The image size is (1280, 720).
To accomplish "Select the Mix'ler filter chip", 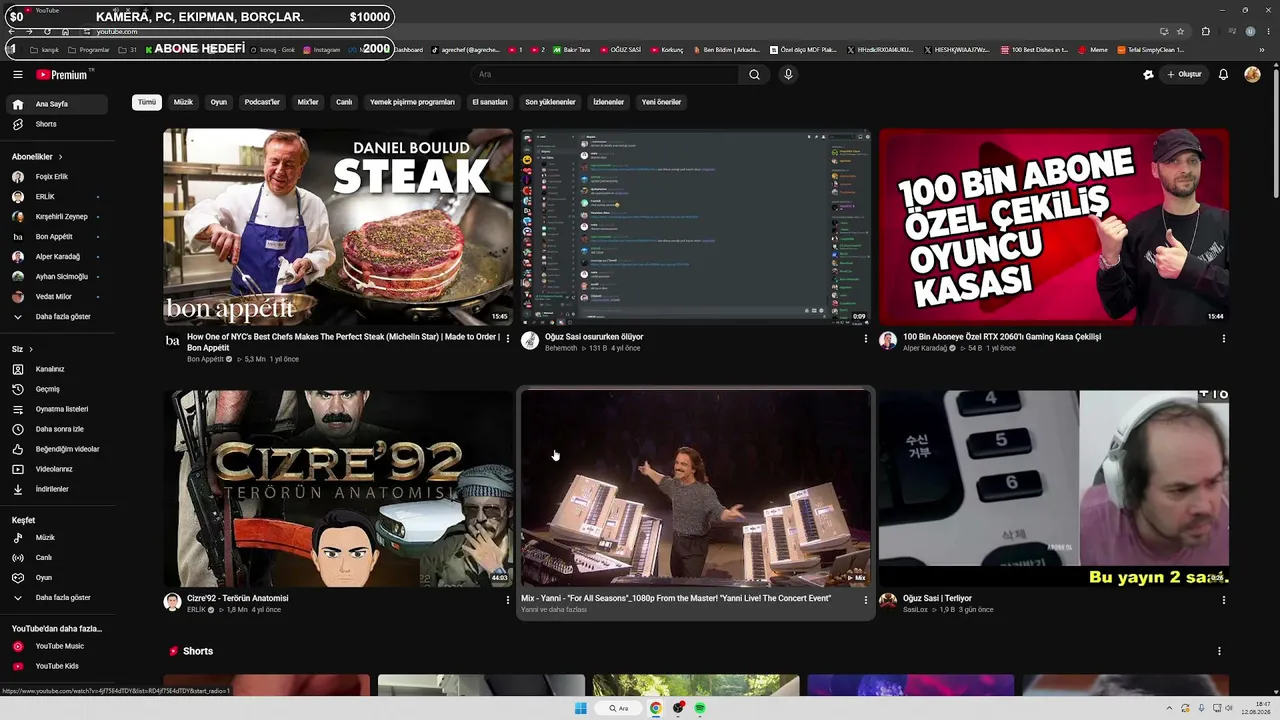I will (308, 102).
